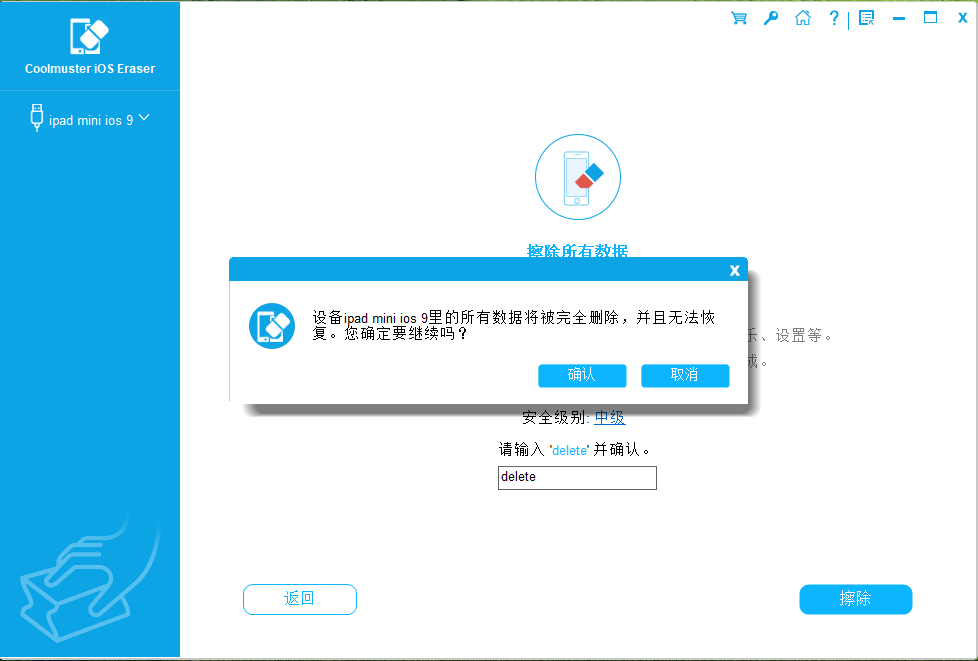Image resolution: width=978 pixels, height=661 pixels.
Task: Maximize the application window
Action: click(x=931, y=17)
